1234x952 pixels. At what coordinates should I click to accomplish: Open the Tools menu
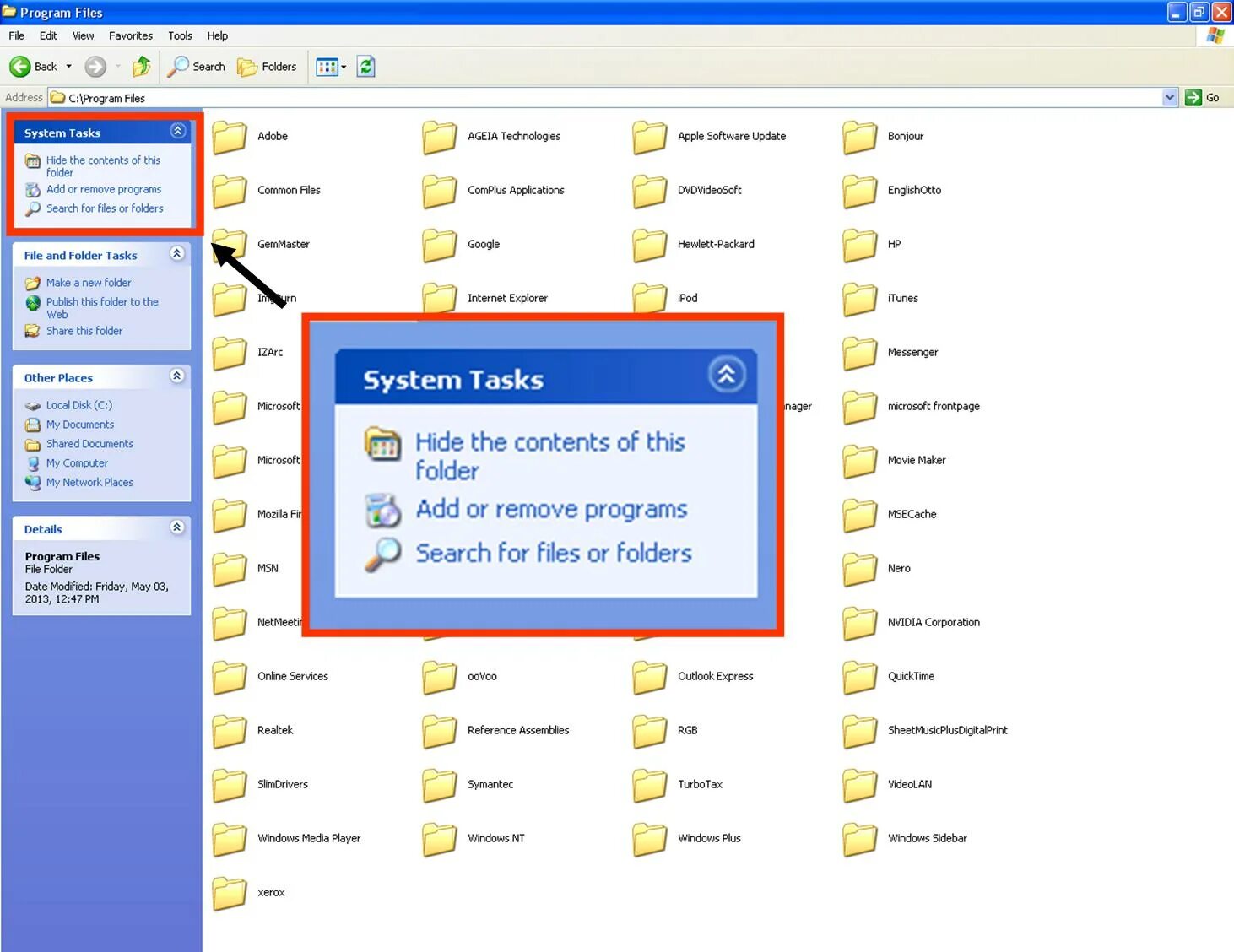pos(180,35)
